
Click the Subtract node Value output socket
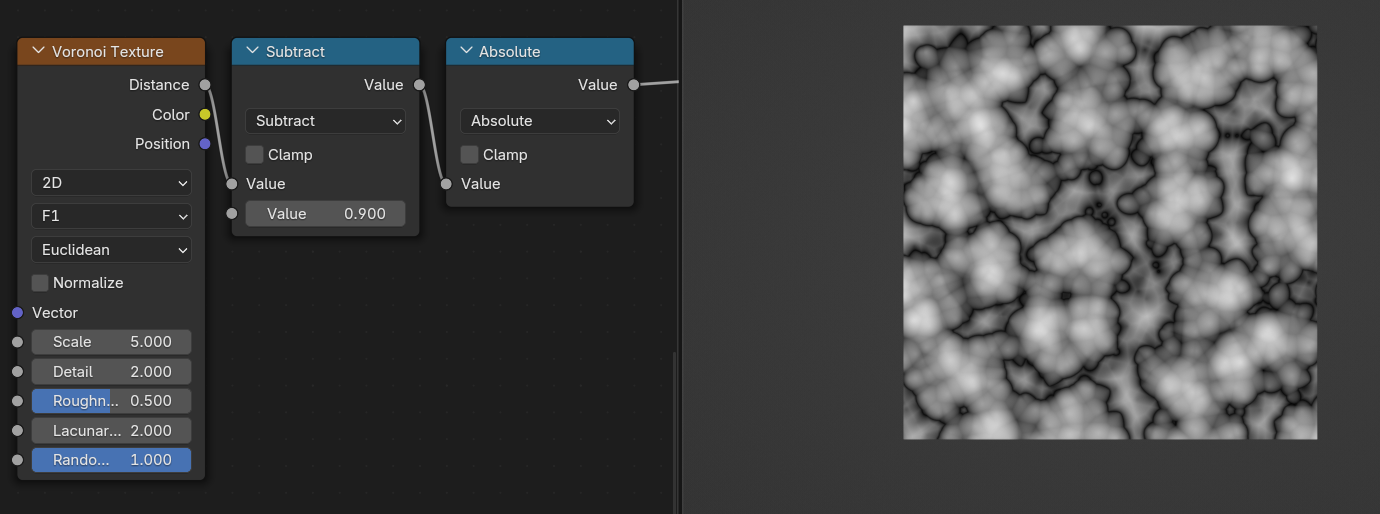click(x=419, y=85)
